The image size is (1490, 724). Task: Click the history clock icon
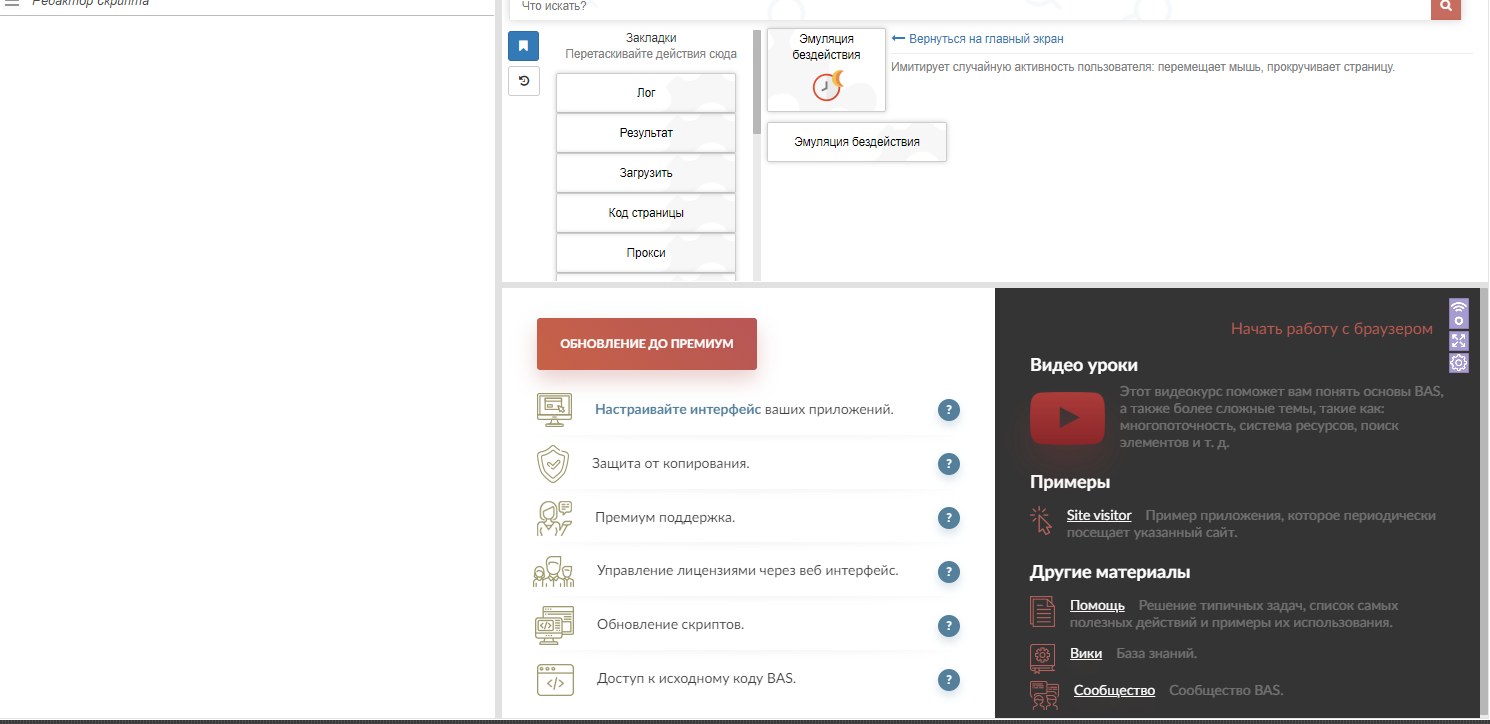click(524, 81)
